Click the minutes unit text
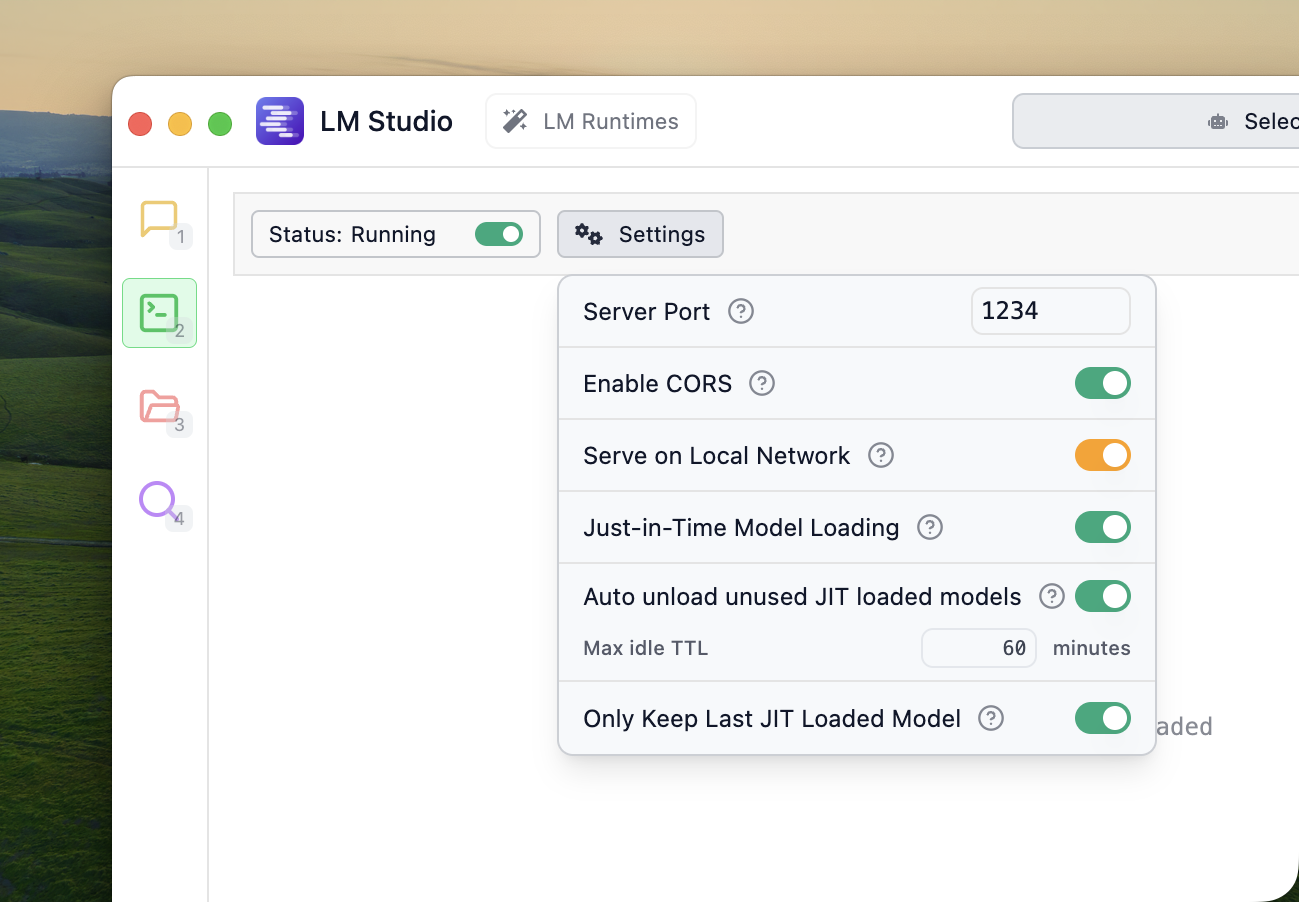The width and height of the screenshot is (1299, 902). [x=1092, y=648]
